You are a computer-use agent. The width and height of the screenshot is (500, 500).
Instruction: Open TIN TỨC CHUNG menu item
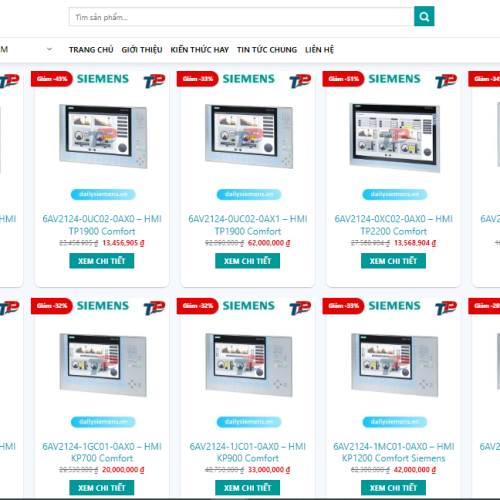click(x=267, y=50)
